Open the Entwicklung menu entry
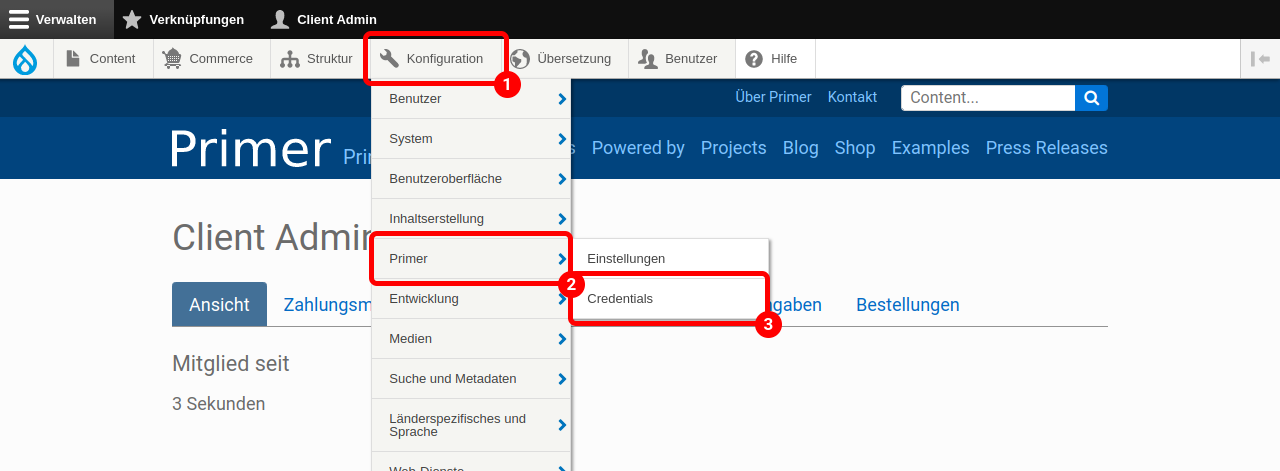The width and height of the screenshot is (1280, 471). pos(471,298)
